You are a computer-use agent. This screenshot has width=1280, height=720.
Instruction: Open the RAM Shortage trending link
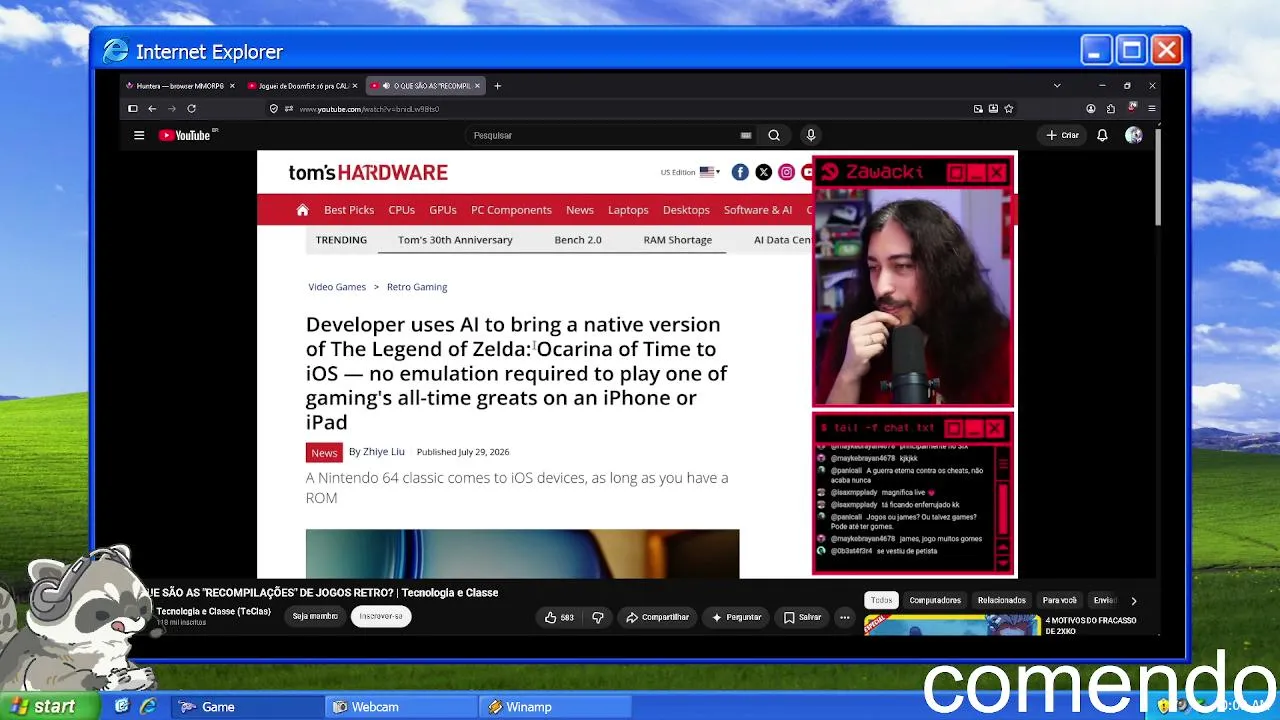(x=678, y=240)
